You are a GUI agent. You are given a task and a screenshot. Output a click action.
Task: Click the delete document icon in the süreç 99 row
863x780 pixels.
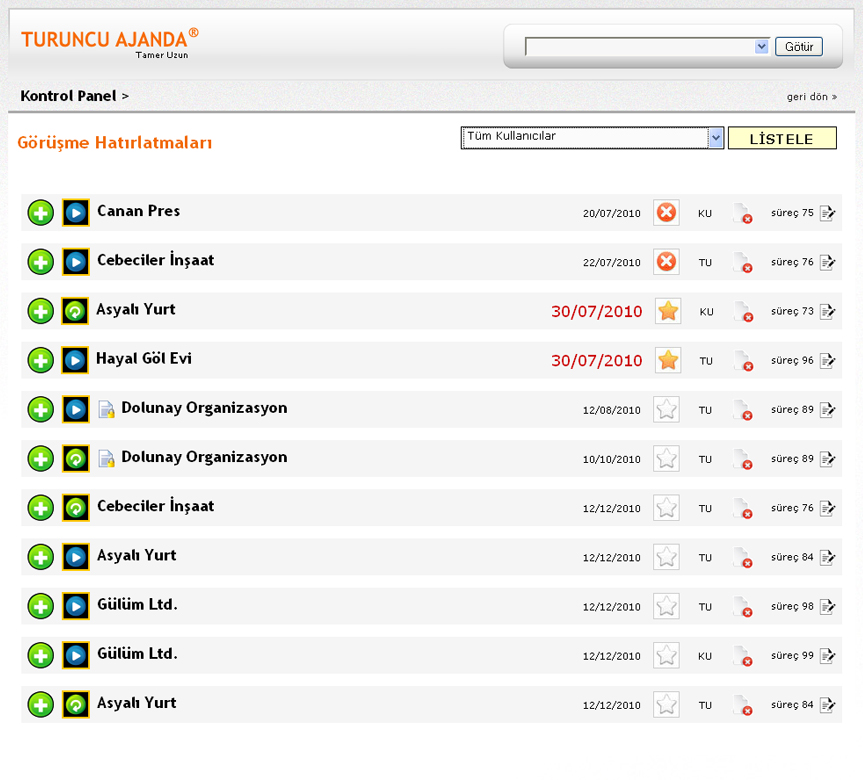pyautogui.click(x=741, y=656)
